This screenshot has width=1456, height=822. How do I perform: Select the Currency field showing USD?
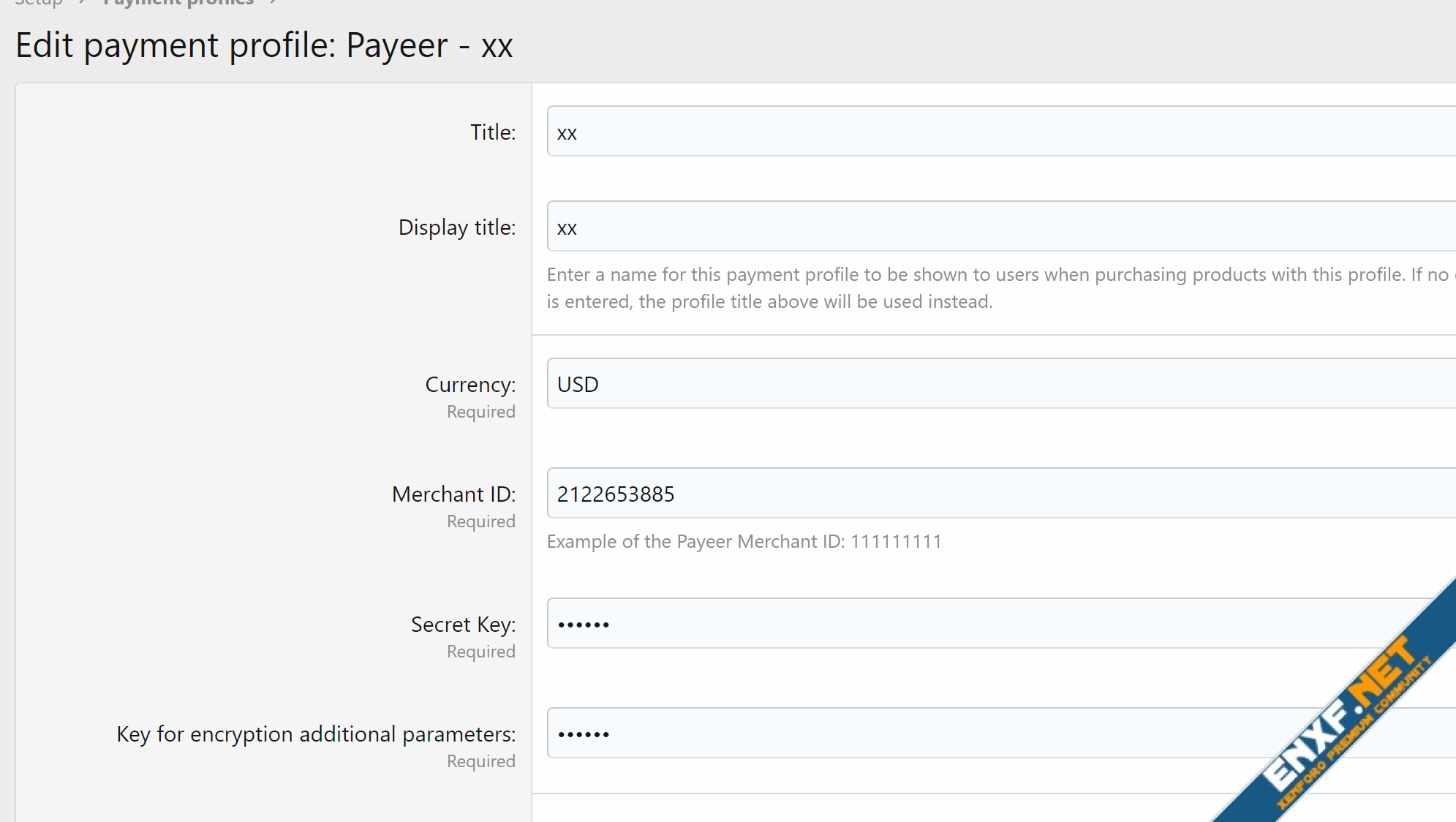tap(1001, 384)
